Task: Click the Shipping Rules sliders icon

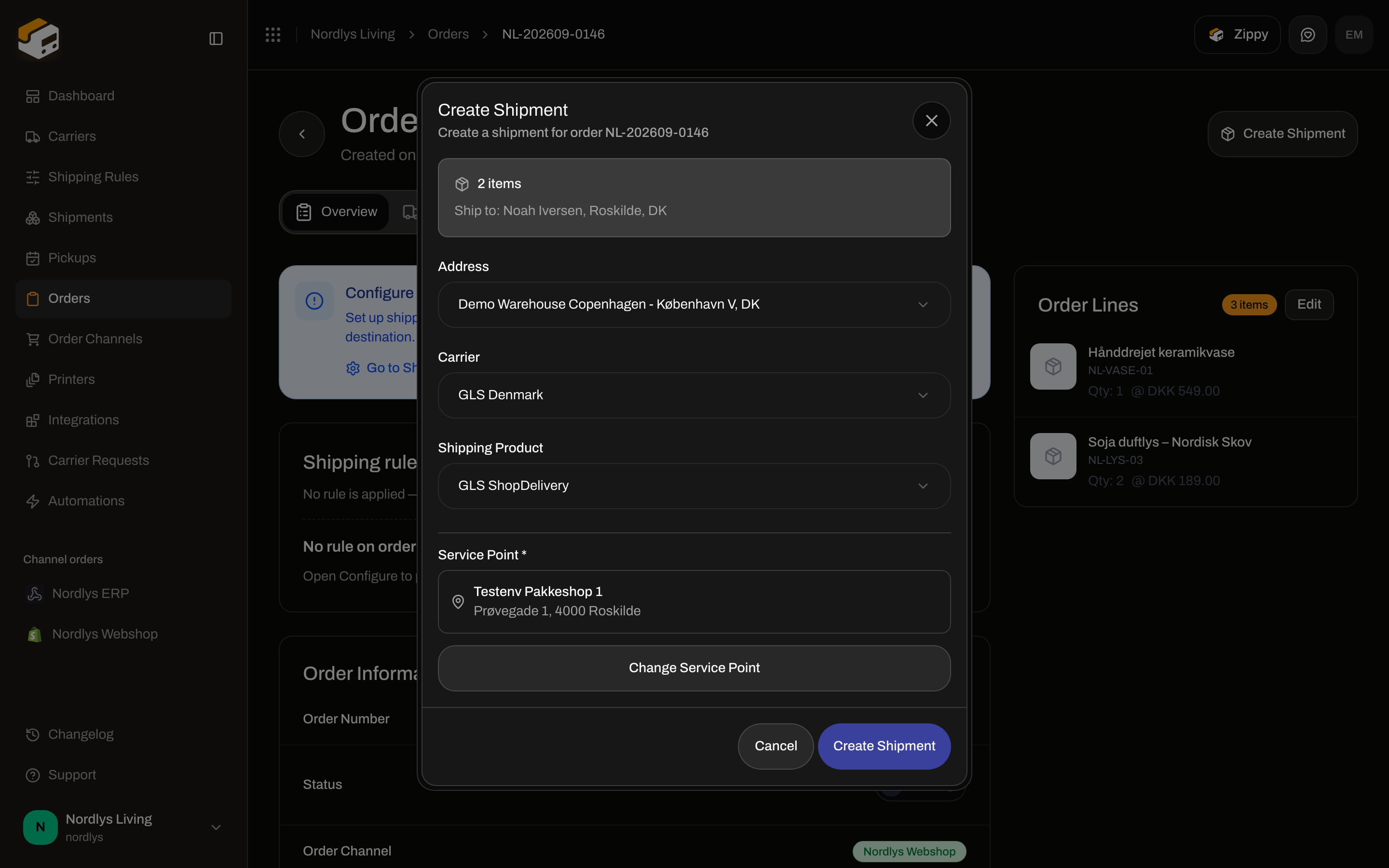Action: click(33, 177)
